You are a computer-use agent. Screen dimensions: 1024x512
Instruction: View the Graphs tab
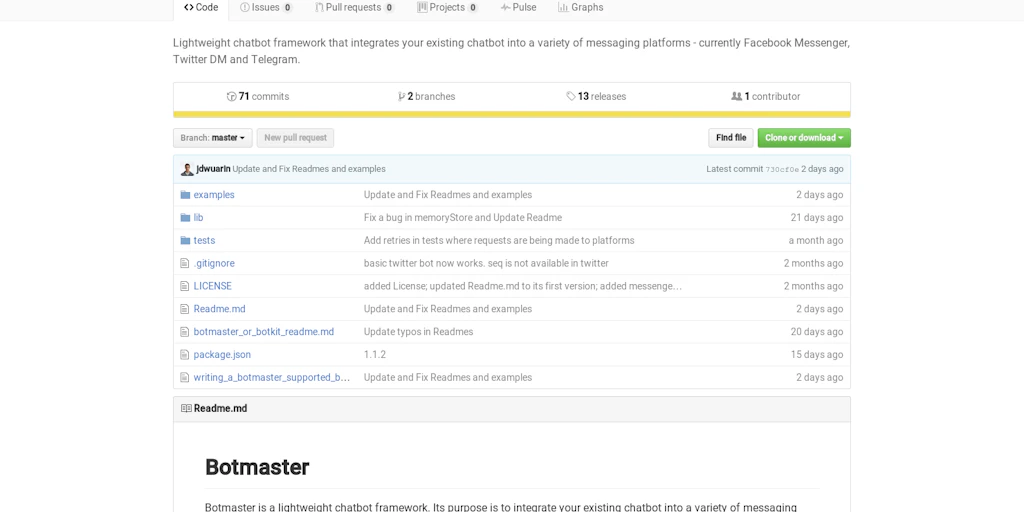[x=581, y=8]
